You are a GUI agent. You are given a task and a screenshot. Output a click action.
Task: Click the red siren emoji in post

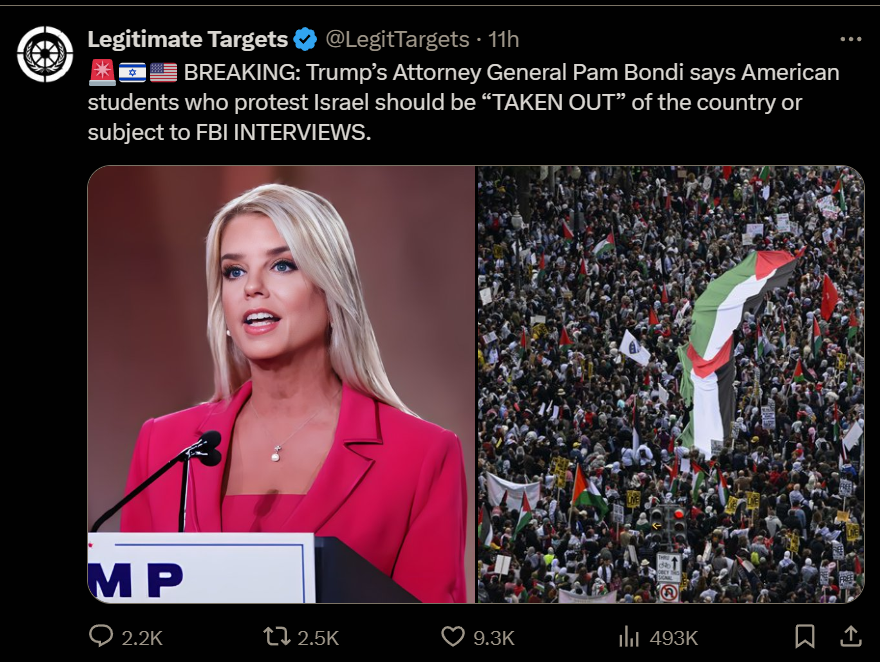click(x=102, y=72)
